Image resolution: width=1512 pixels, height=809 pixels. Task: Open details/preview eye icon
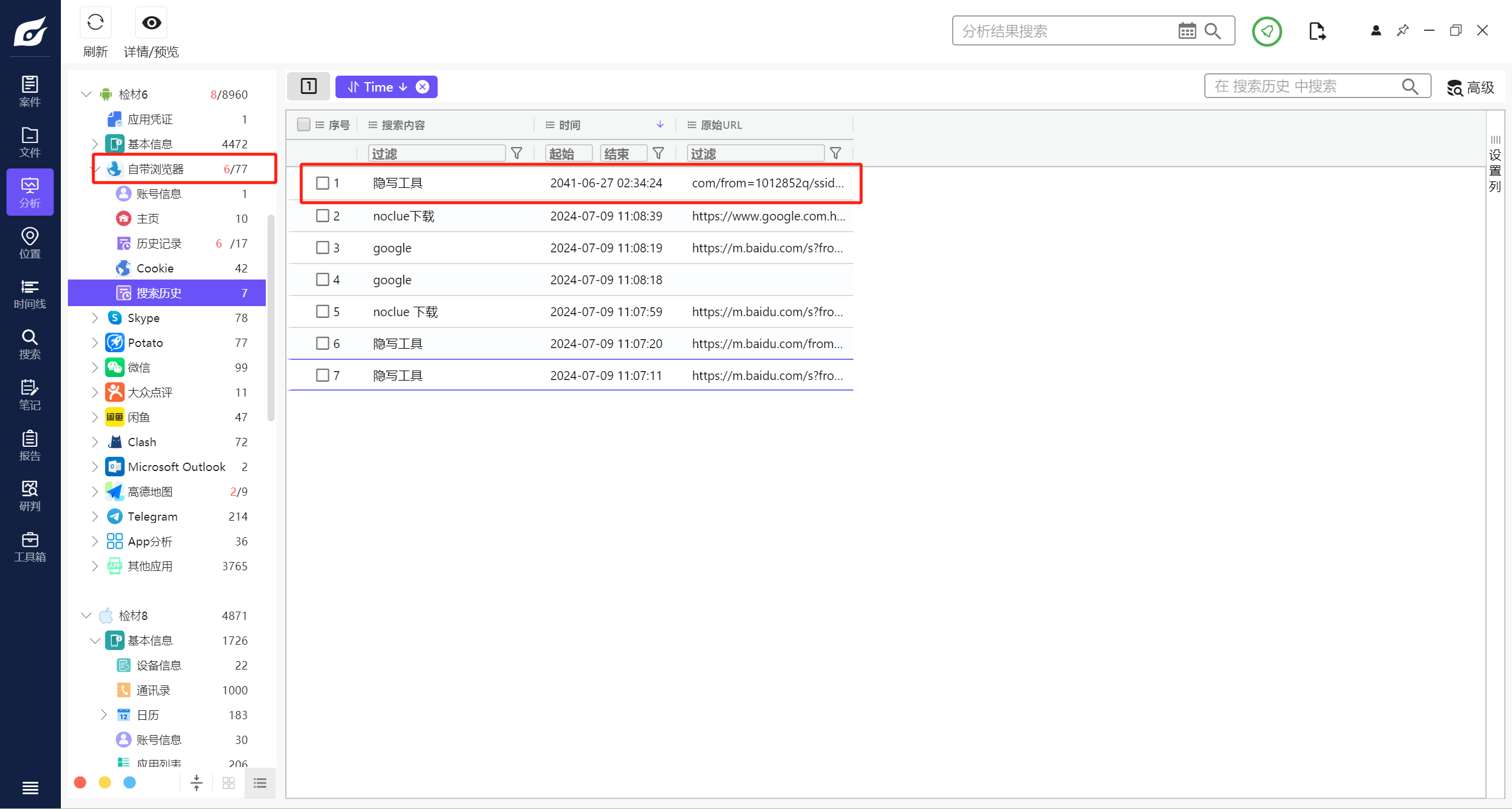pos(151,23)
